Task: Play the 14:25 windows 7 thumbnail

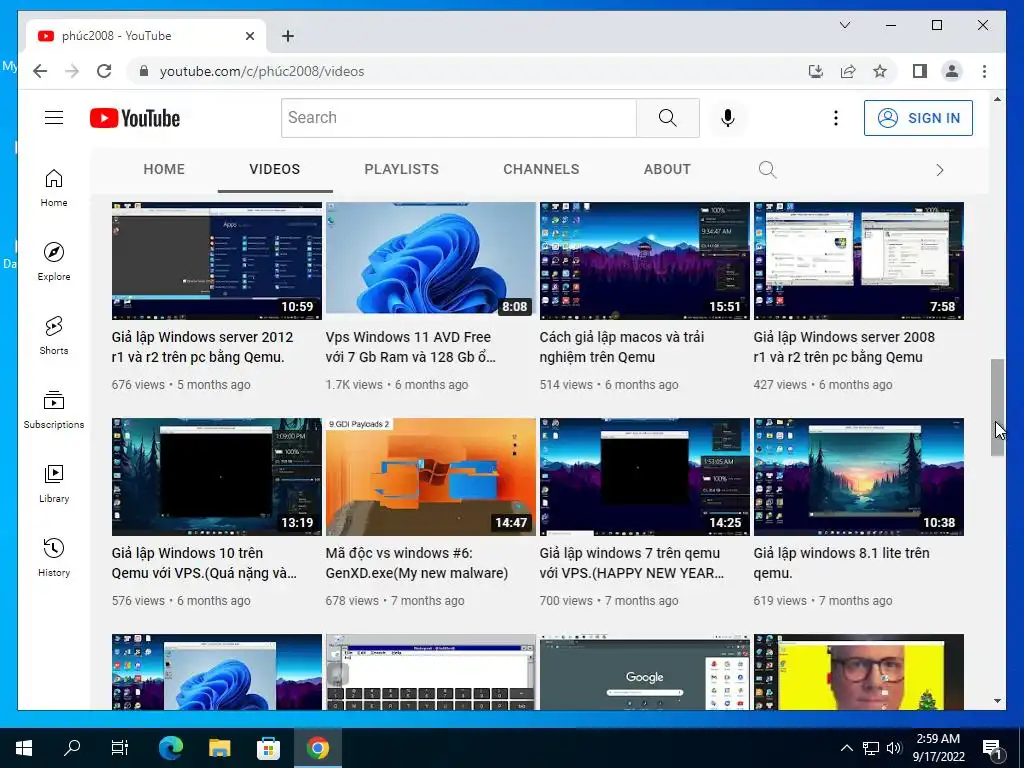Action: click(645, 477)
